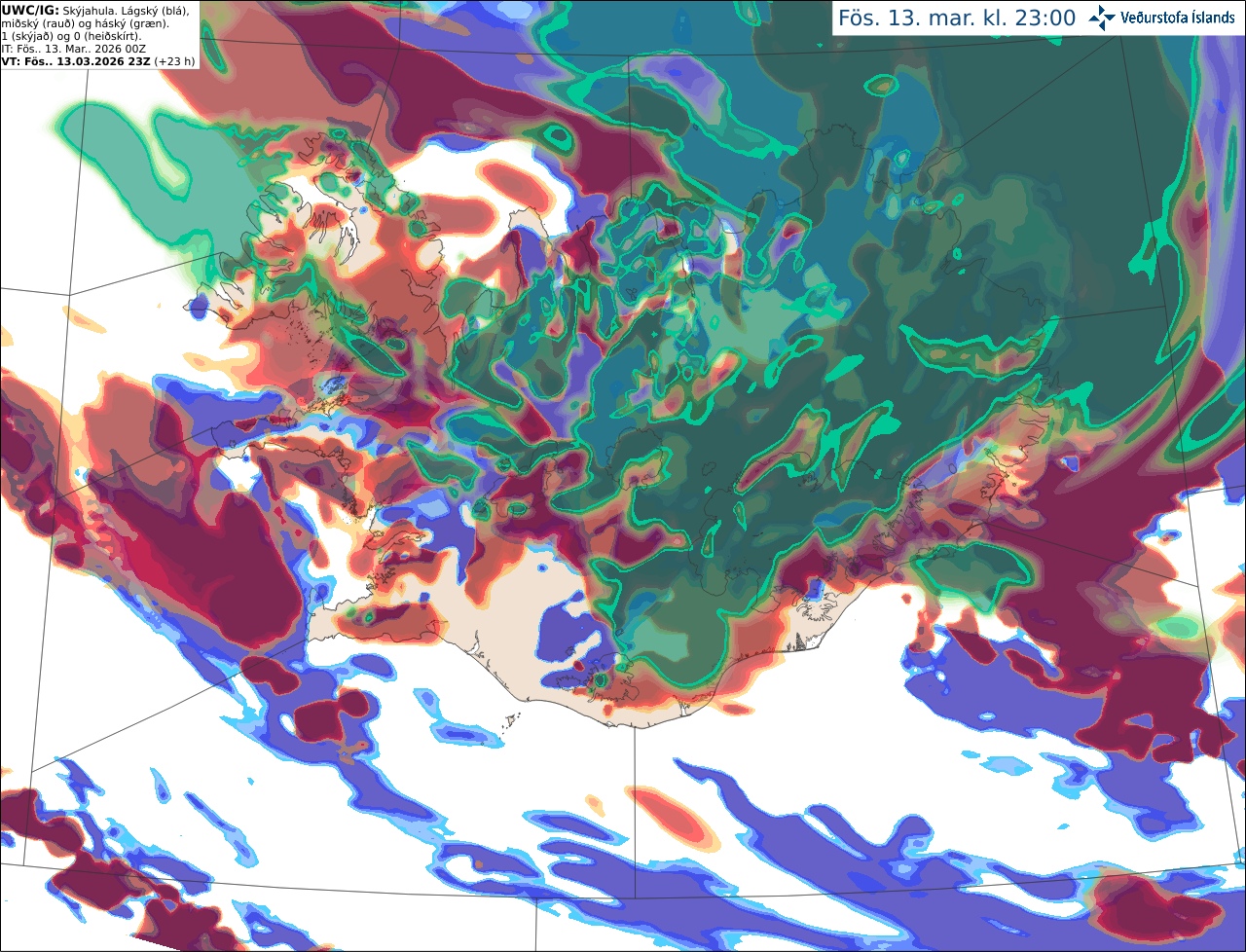Viewport: 1246px width, 952px height.
Task: Click the 'IT: Fös.. 13. Mar.. 2026 00Z' line
Action: 75,49
